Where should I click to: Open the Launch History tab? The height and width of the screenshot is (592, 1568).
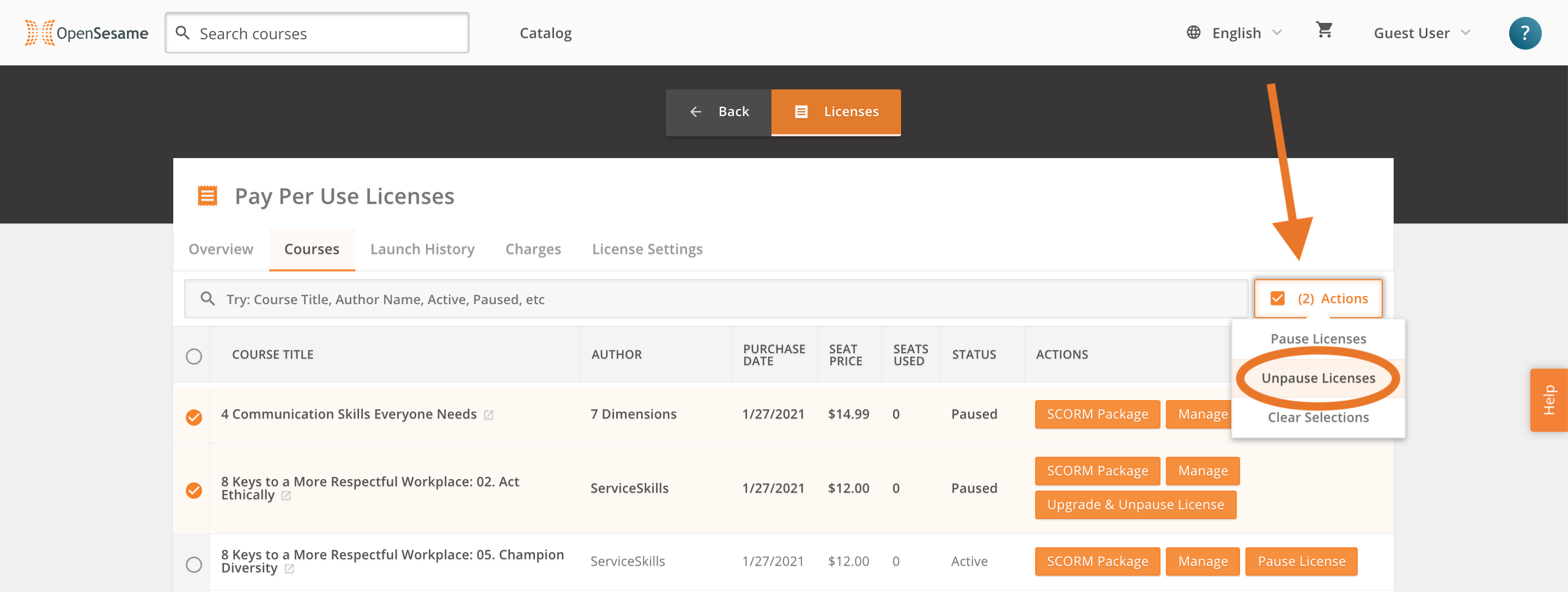pos(422,249)
